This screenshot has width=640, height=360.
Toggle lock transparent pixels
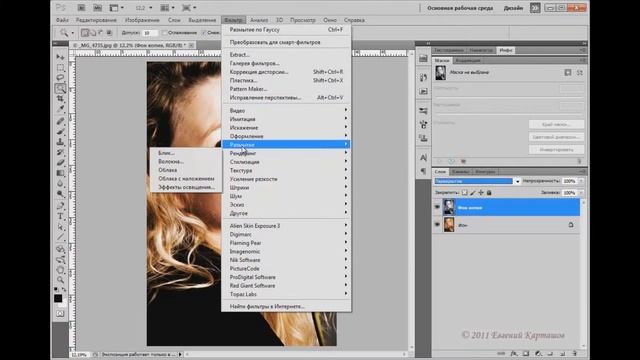pos(464,193)
